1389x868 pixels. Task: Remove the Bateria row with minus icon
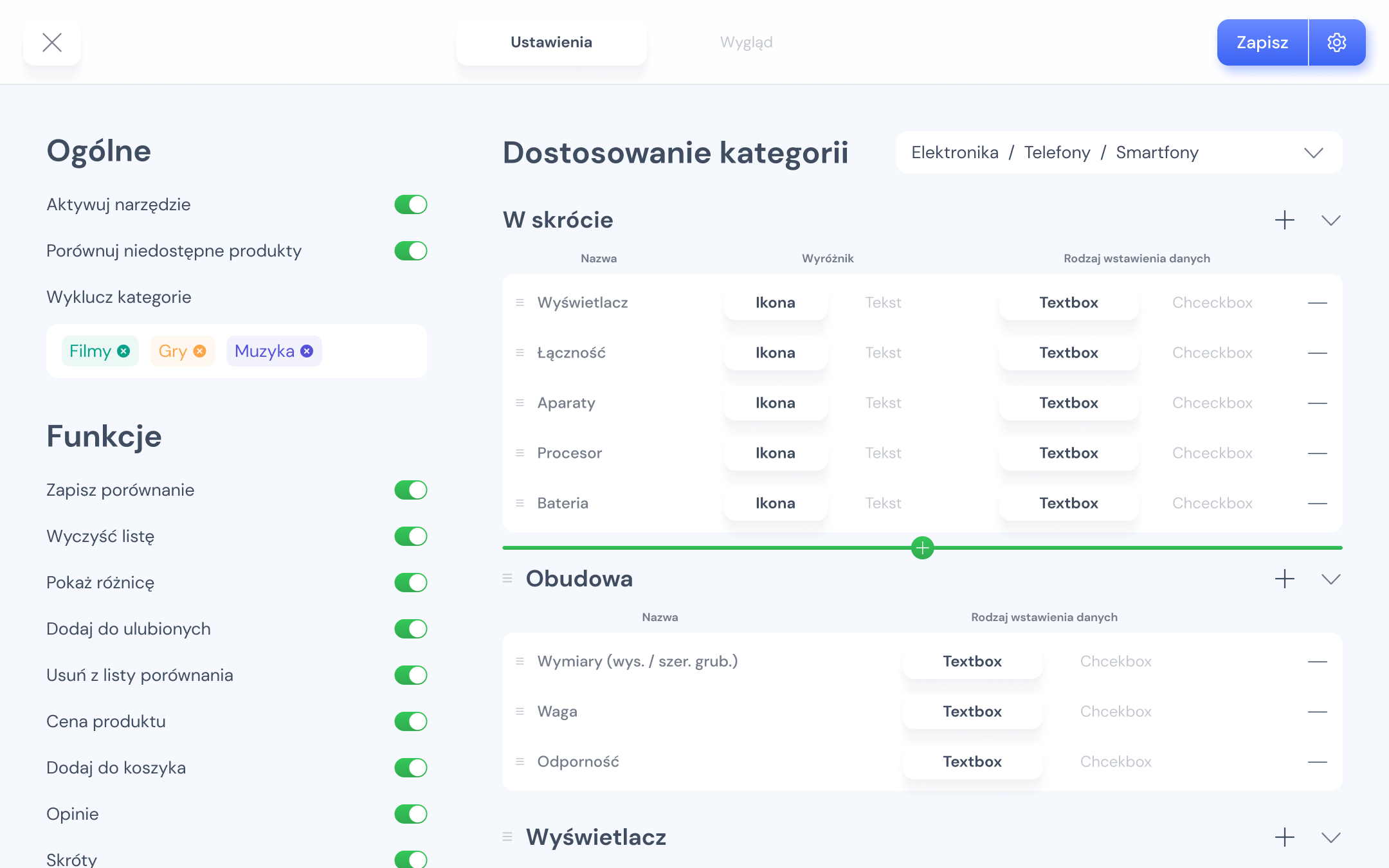[x=1317, y=503]
